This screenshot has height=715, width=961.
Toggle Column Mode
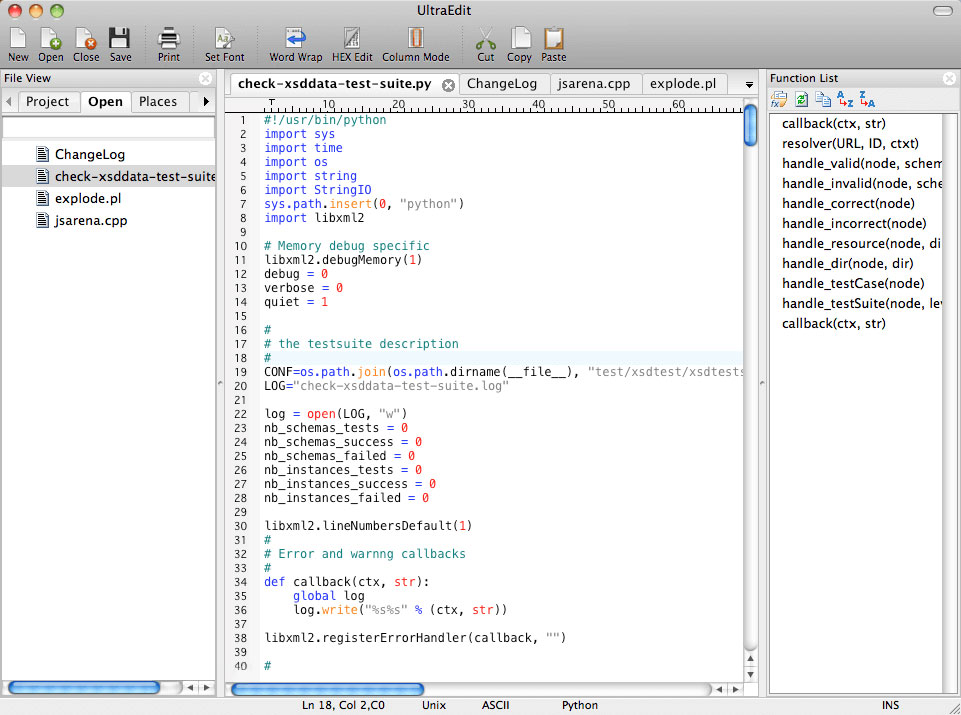point(416,44)
